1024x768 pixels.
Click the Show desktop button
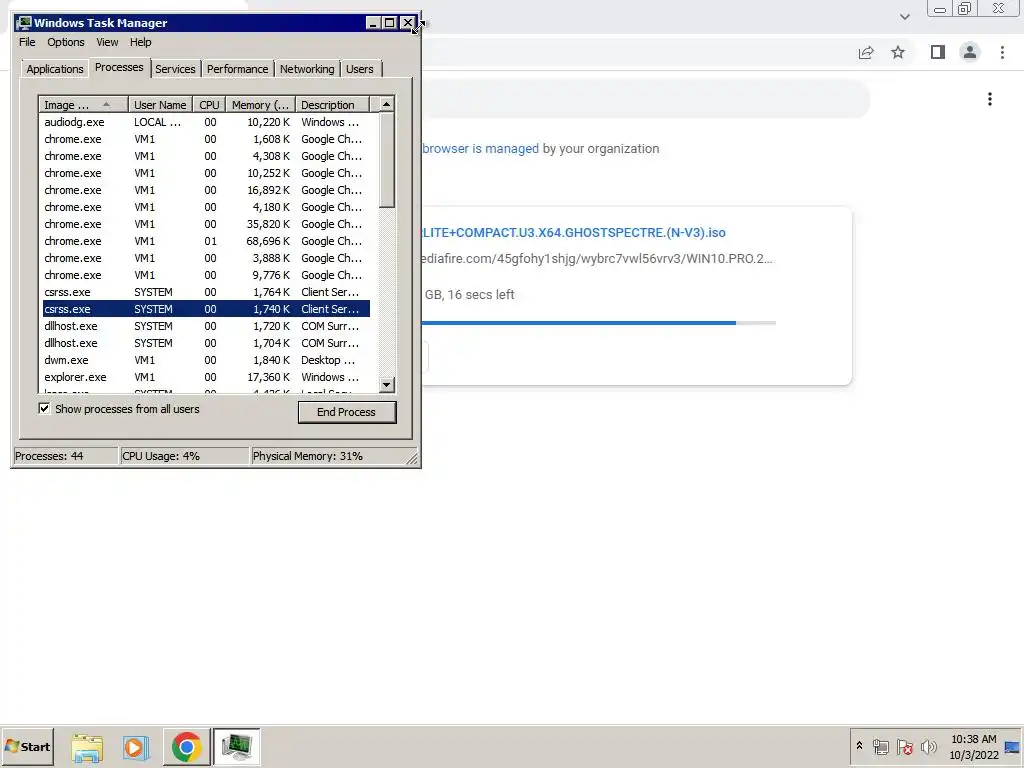point(1014,747)
